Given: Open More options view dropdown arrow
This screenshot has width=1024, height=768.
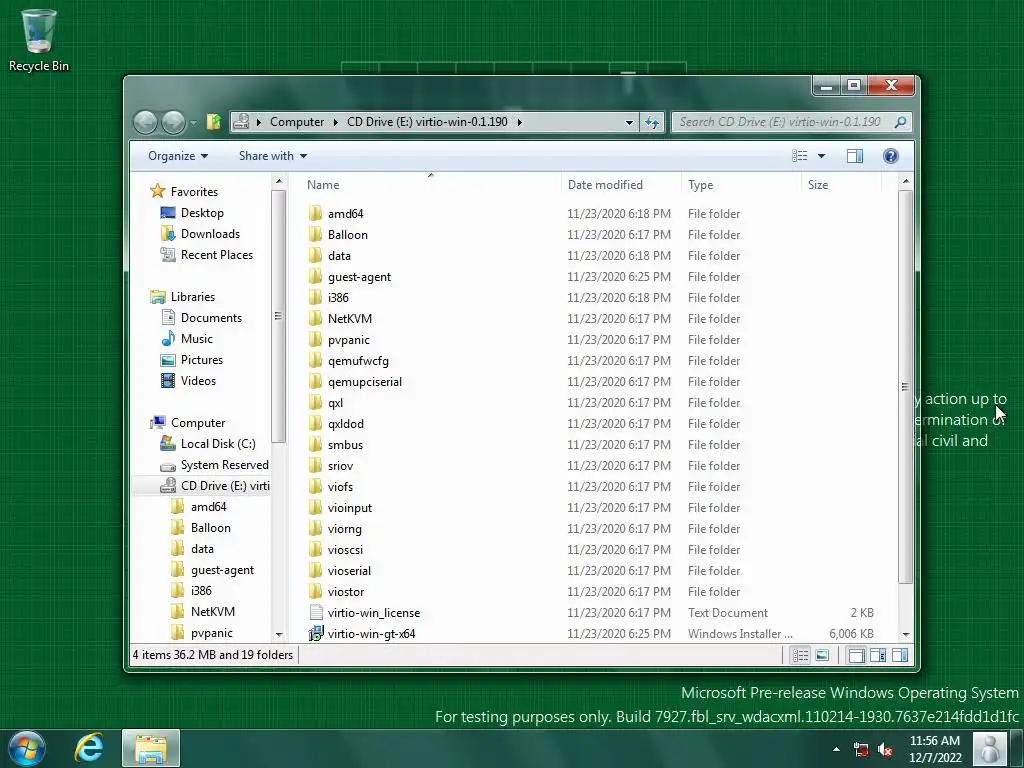Looking at the screenshot, I should (822, 156).
